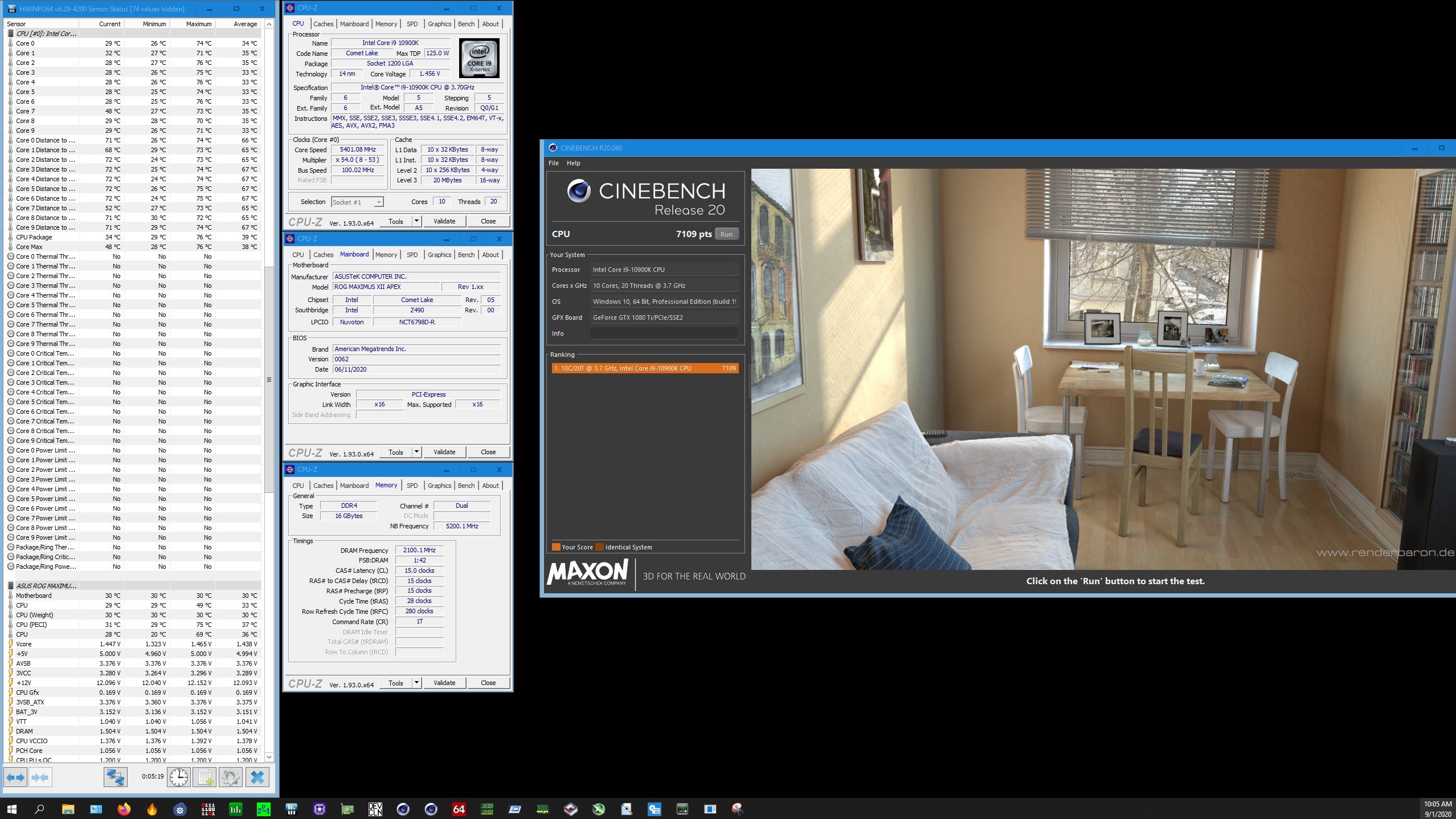Select the CPU Package sensor row
The image size is (1456, 819).
coord(133,237)
